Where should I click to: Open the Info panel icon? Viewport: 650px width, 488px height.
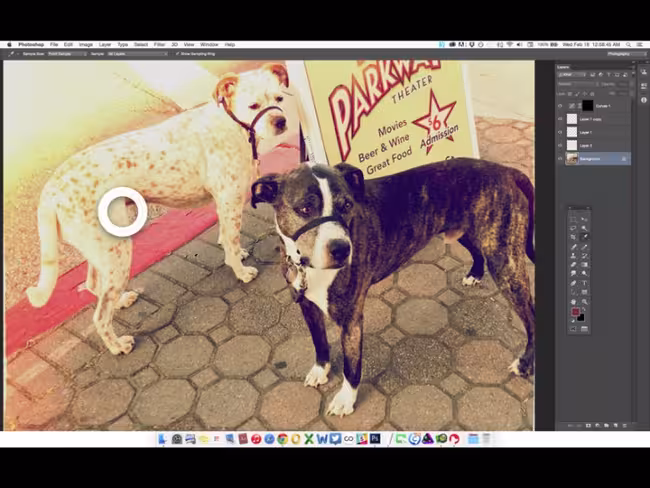click(643, 100)
